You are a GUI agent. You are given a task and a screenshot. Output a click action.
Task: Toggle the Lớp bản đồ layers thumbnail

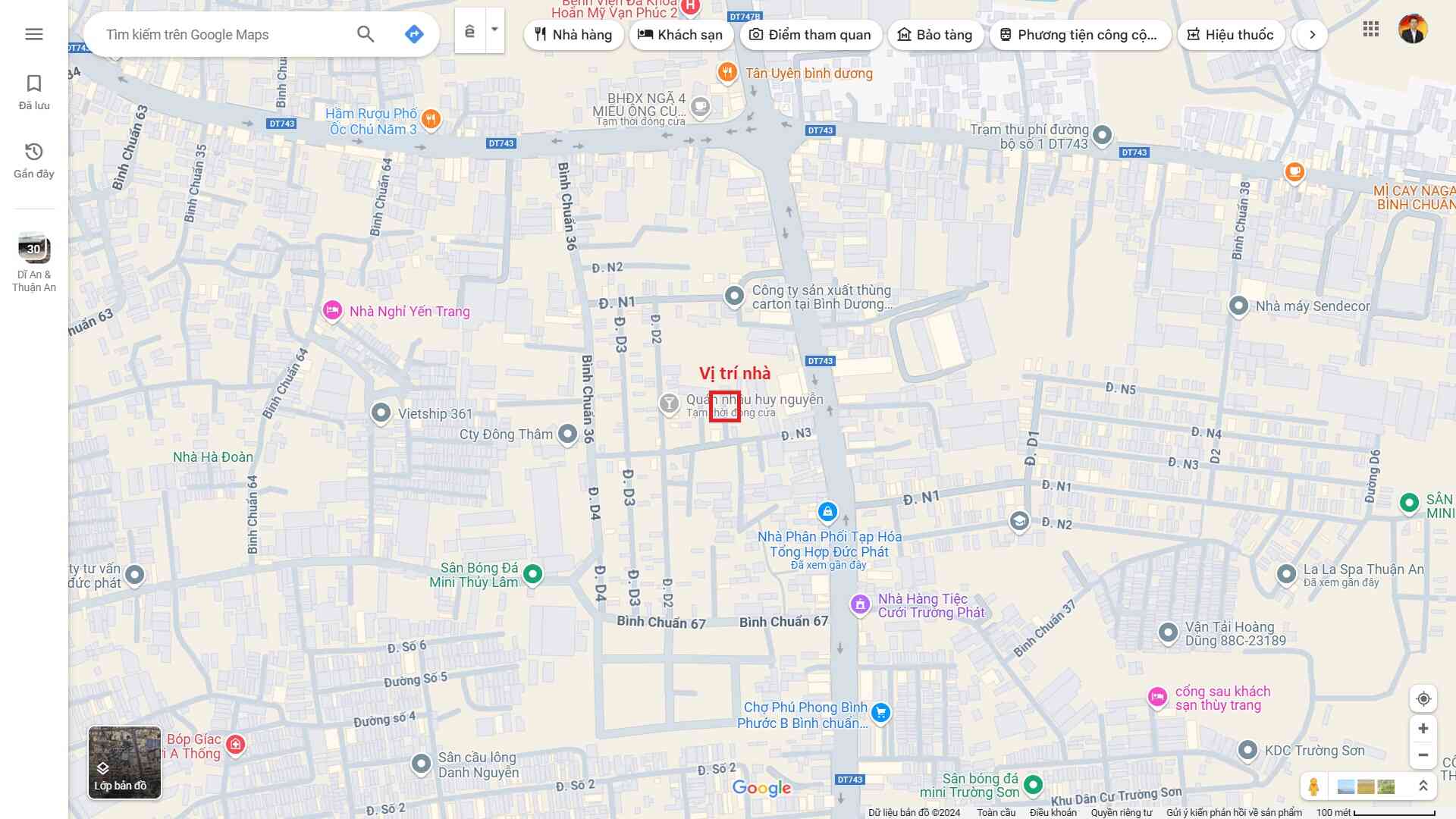coord(124,762)
